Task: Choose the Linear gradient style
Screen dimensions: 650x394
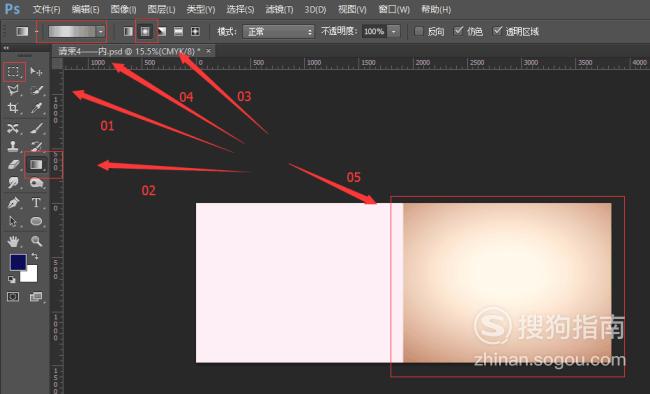Action: coord(129,32)
